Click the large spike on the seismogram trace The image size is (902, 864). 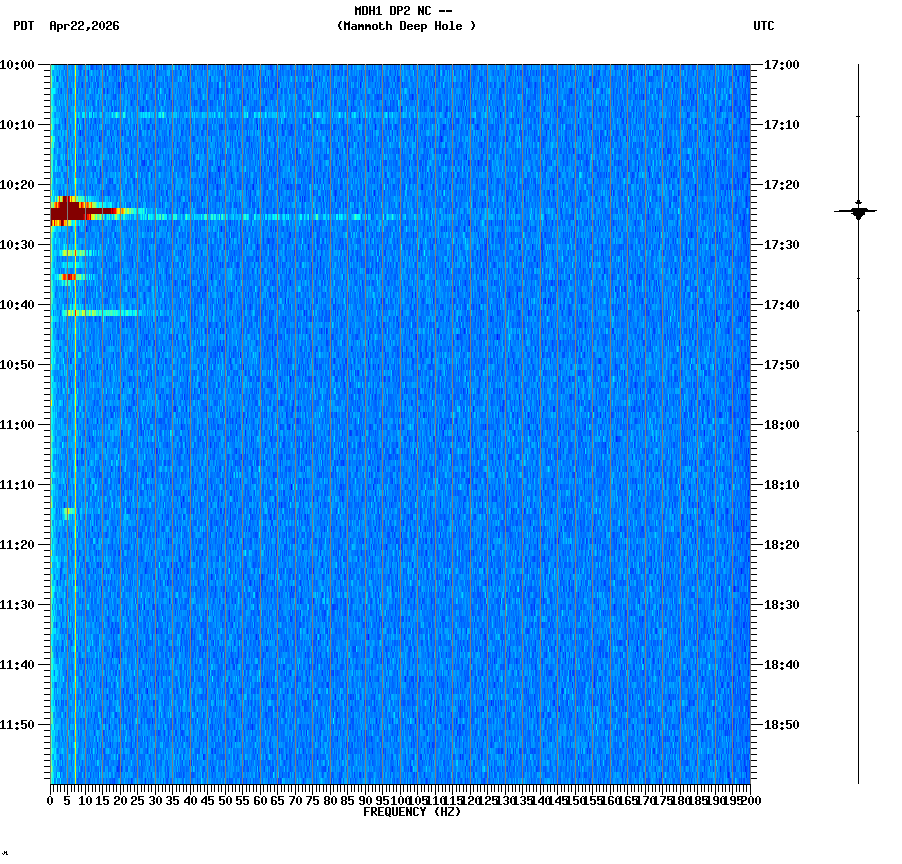(x=858, y=210)
